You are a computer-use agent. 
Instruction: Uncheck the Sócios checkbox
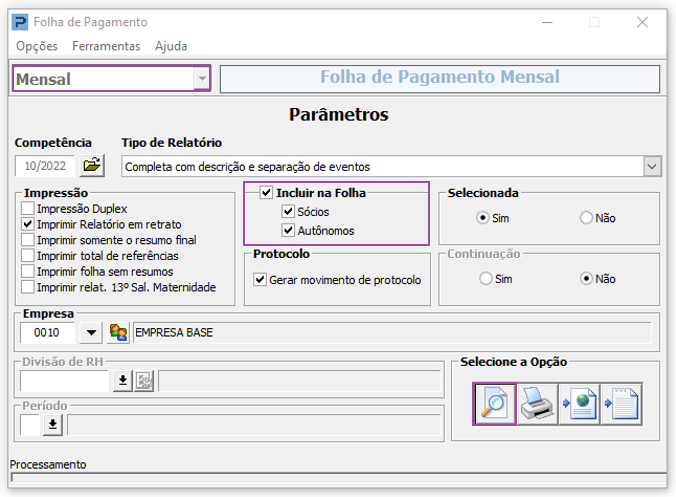[288, 212]
